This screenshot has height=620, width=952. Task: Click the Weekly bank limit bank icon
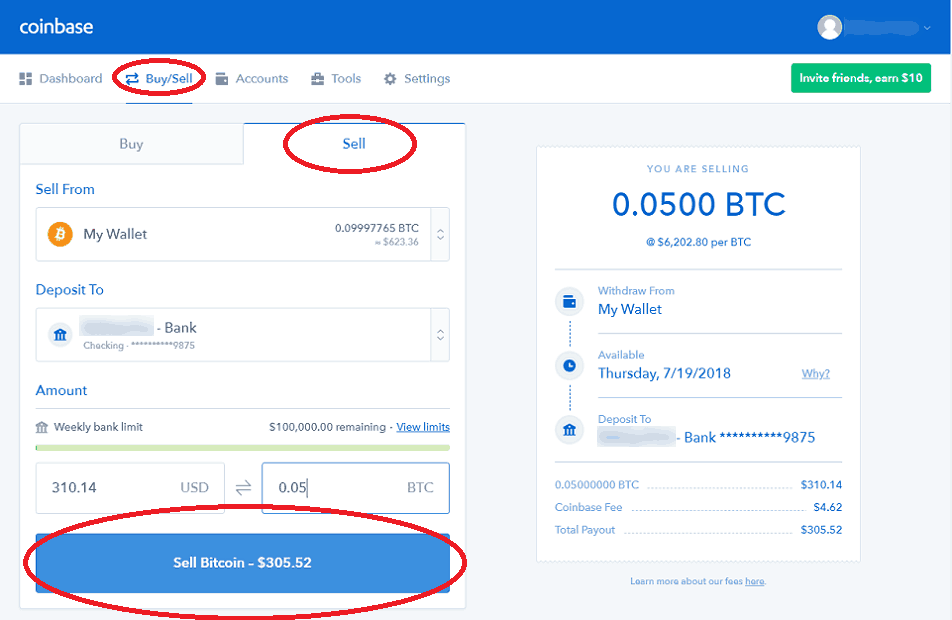tap(41, 427)
